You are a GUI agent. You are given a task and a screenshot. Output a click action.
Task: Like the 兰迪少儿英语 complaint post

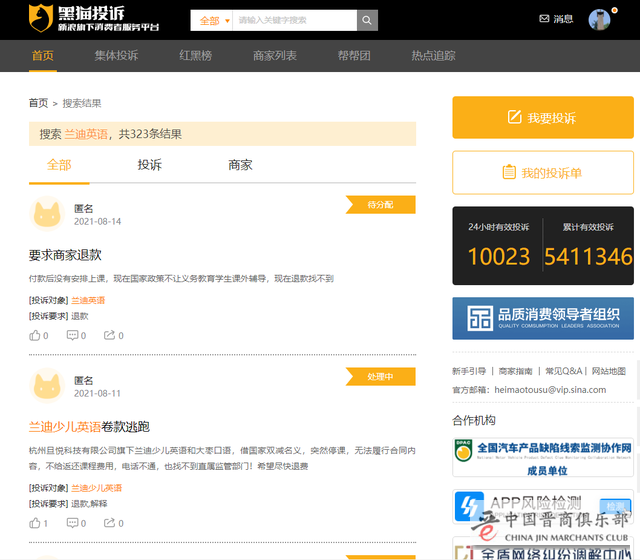(35, 523)
